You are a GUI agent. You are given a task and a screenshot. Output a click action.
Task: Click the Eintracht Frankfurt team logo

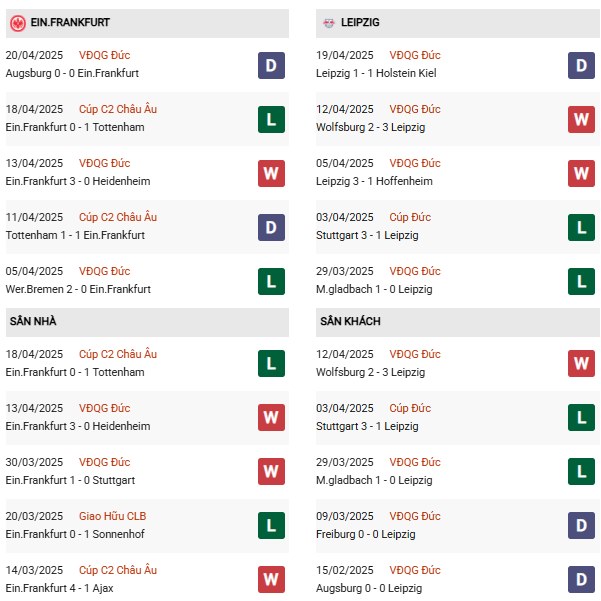pyautogui.click(x=17, y=22)
